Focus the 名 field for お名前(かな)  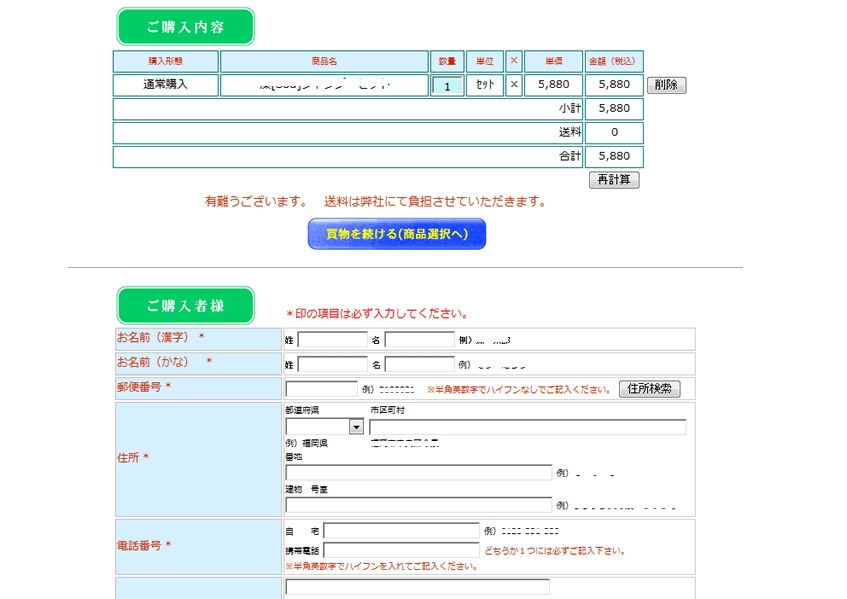pyautogui.click(x=420, y=365)
